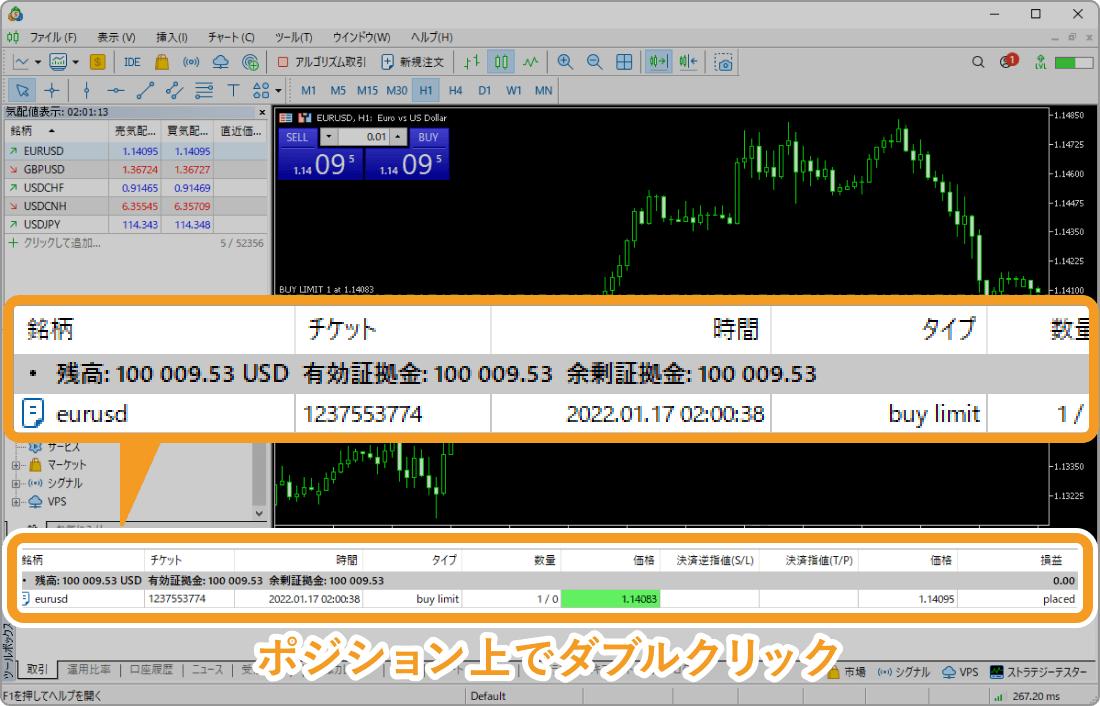Open the 表示(V) menu

coord(116,37)
